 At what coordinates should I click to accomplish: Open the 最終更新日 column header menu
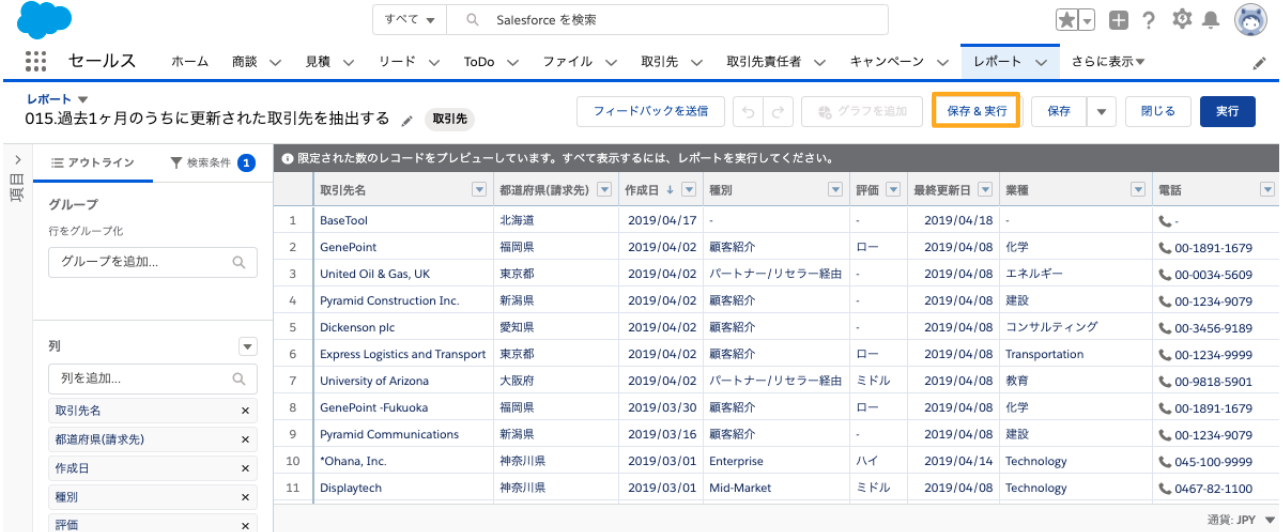(x=985, y=190)
